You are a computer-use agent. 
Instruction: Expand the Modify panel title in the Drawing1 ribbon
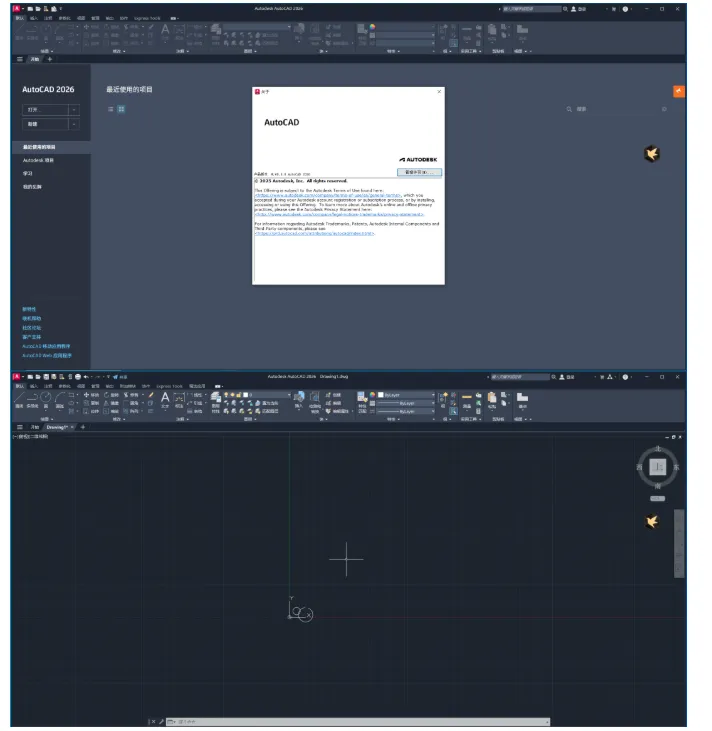[119, 419]
